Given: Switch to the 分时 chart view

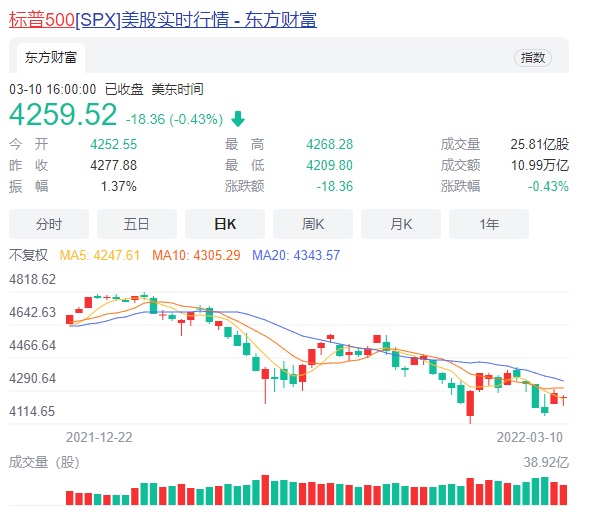Looking at the screenshot, I should pyautogui.click(x=49, y=224).
